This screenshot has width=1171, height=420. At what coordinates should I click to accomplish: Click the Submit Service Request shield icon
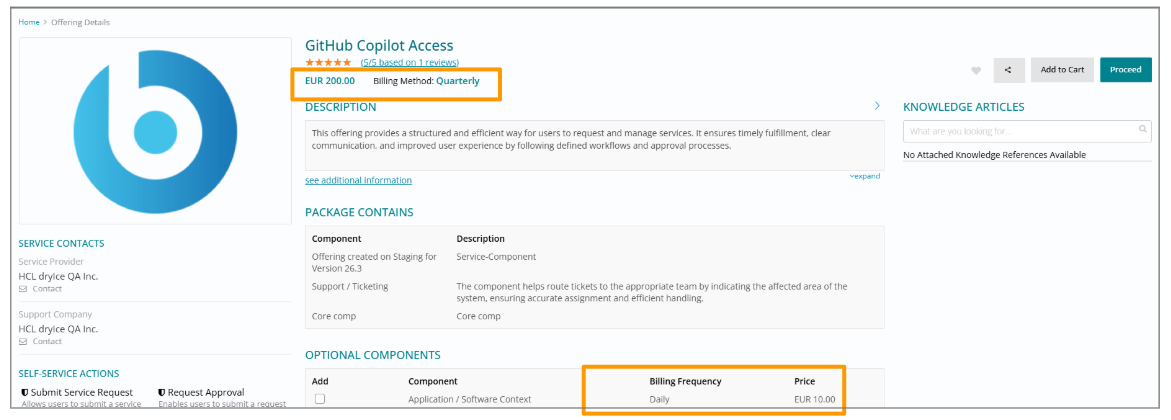pyautogui.click(x=25, y=392)
